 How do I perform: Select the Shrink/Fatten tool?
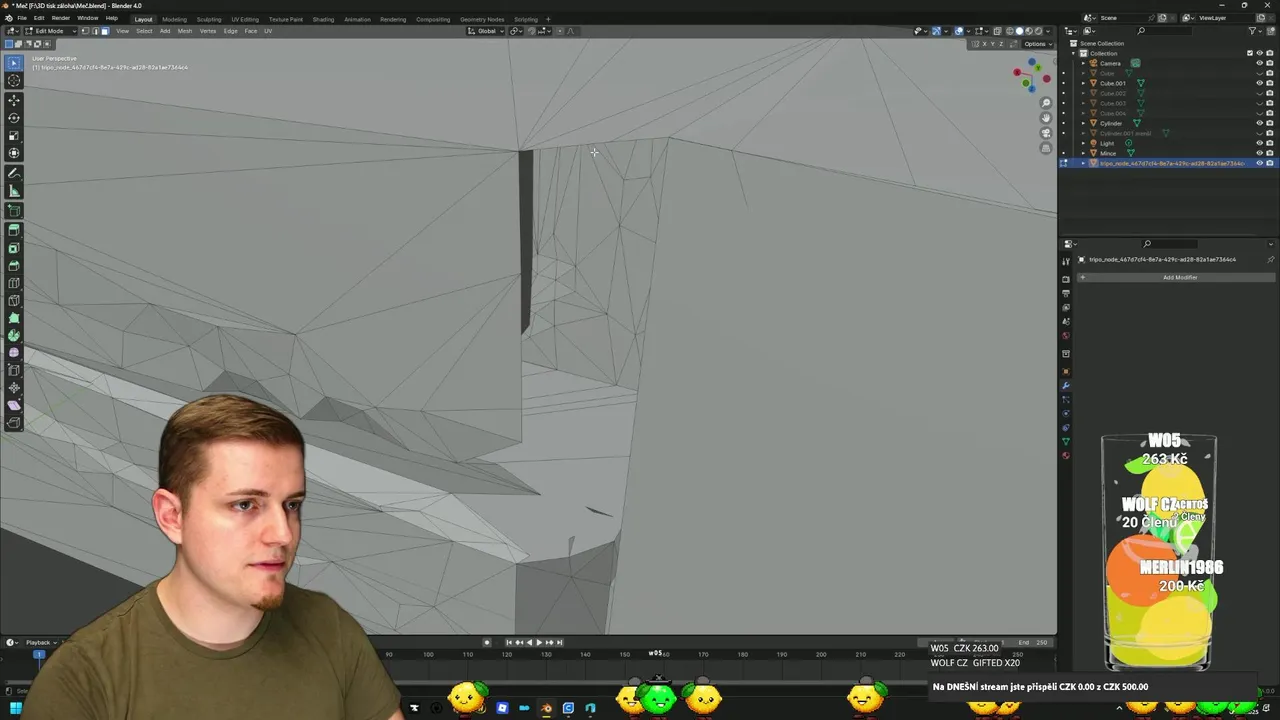click(x=14, y=388)
